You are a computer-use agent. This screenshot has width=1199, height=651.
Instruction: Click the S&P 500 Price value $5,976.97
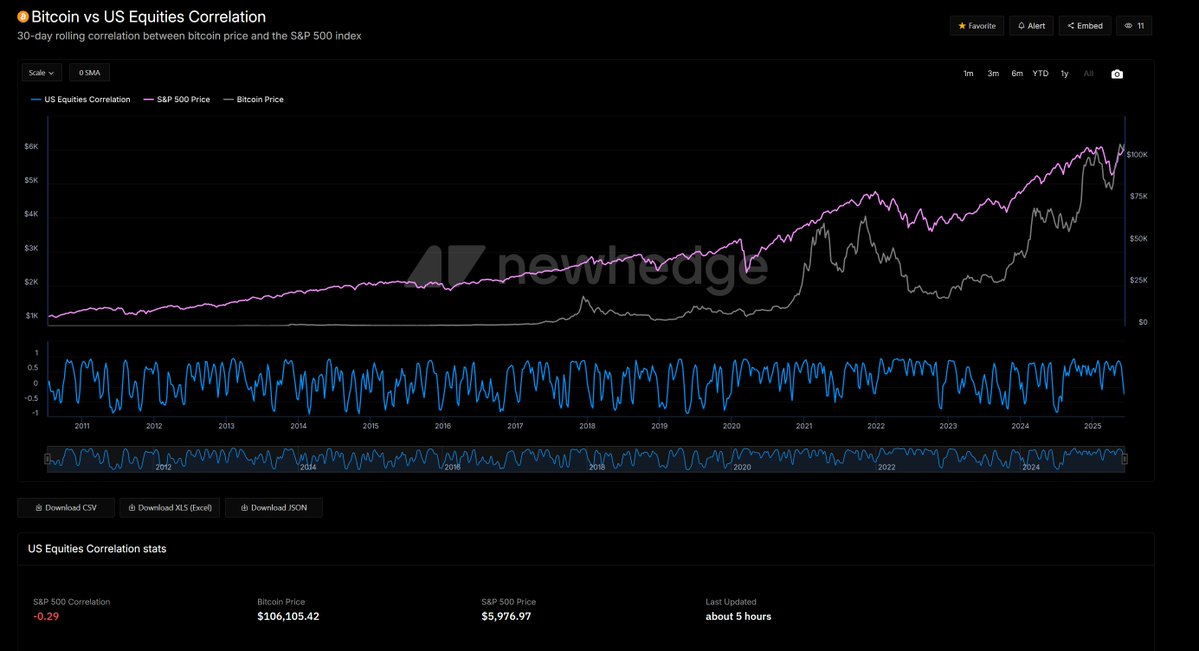506,617
